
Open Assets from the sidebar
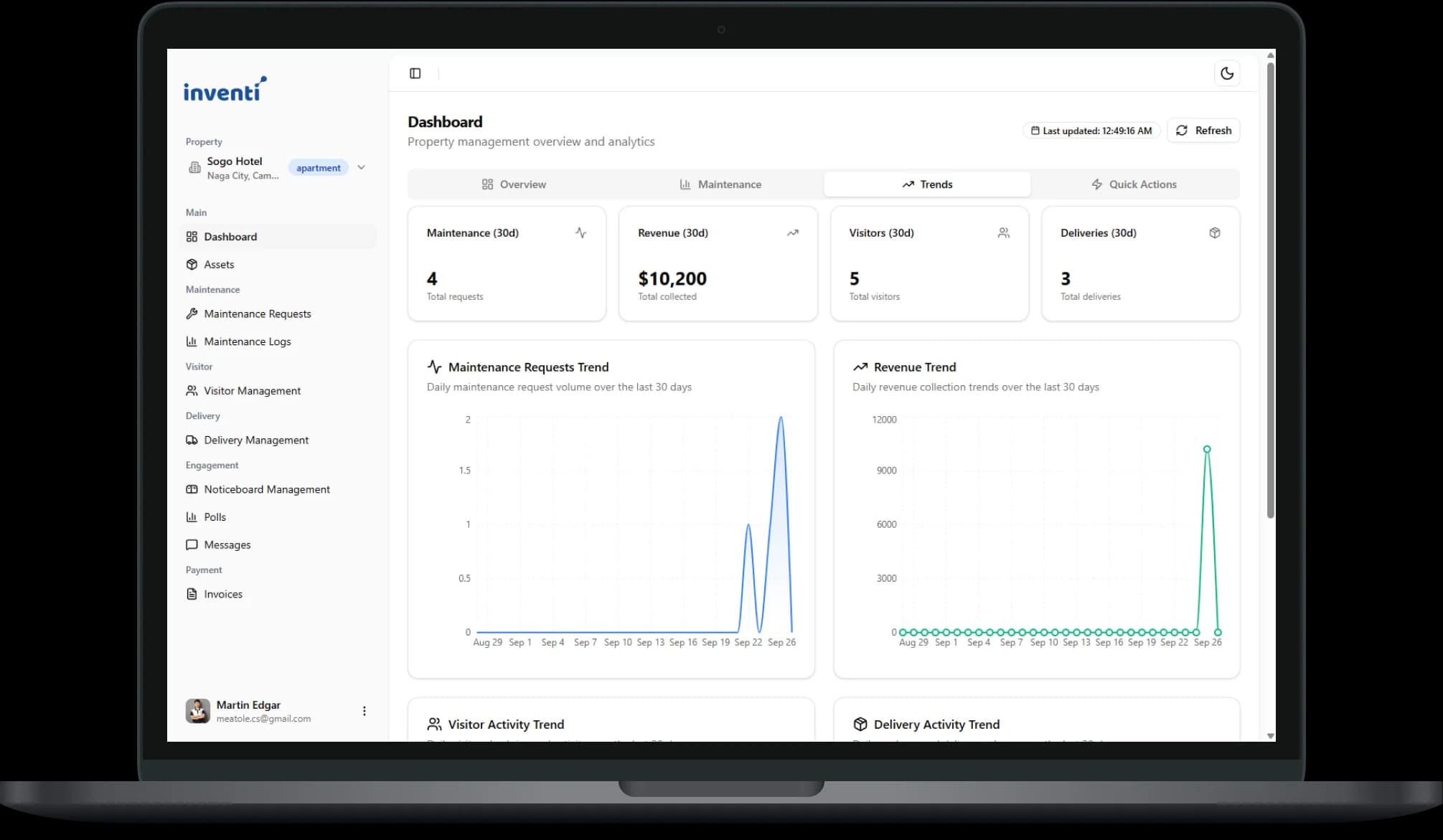coord(219,265)
